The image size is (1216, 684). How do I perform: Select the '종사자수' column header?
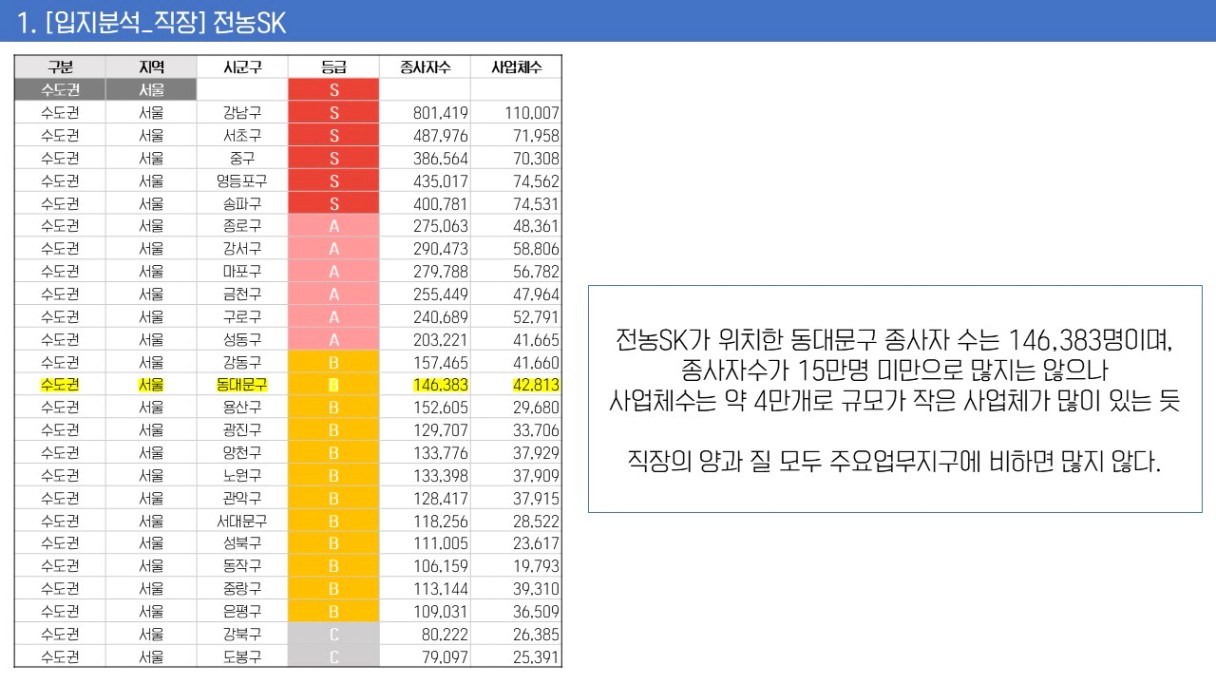tap(425, 67)
